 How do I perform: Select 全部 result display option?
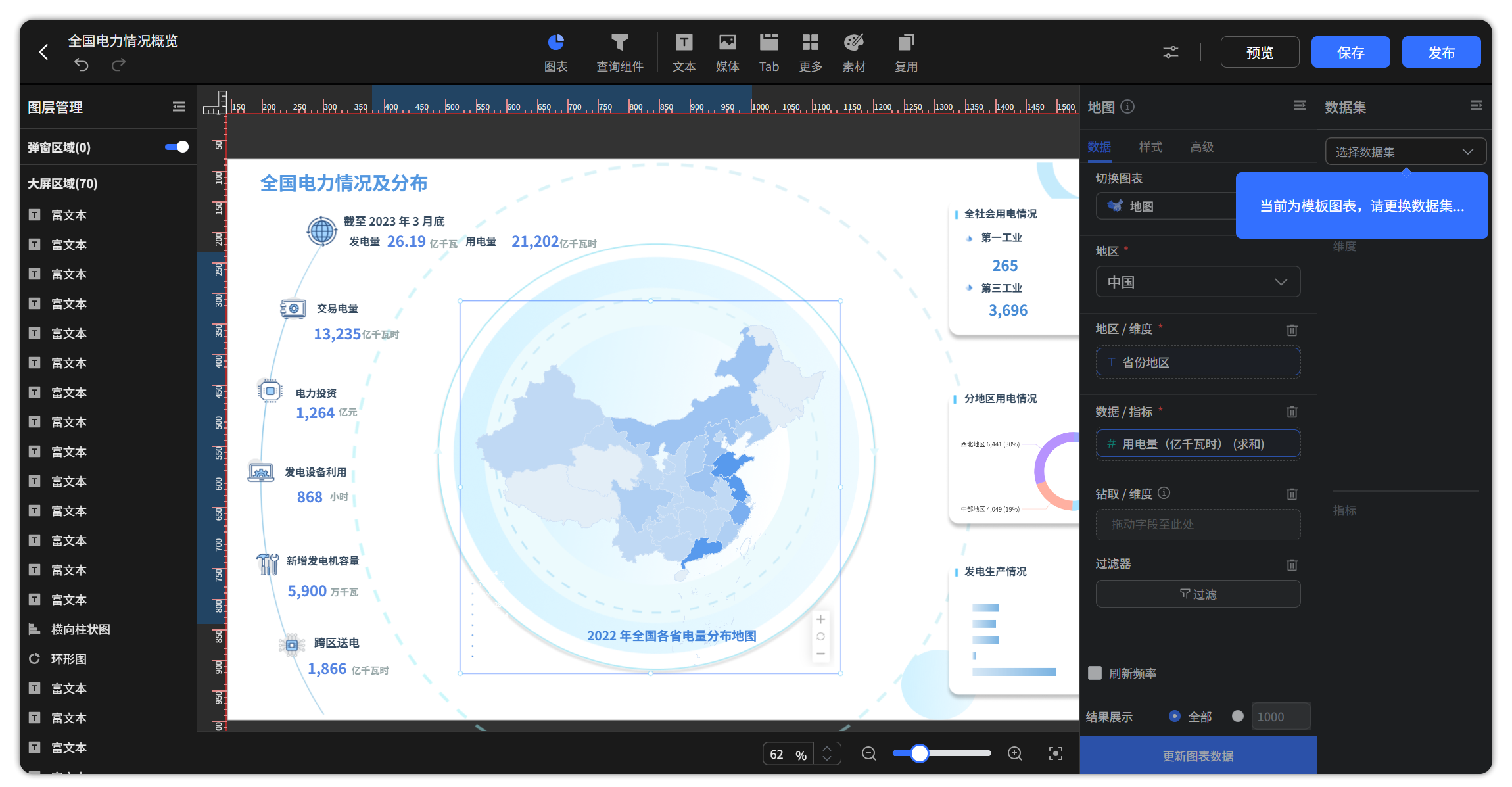click(x=1175, y=716)
